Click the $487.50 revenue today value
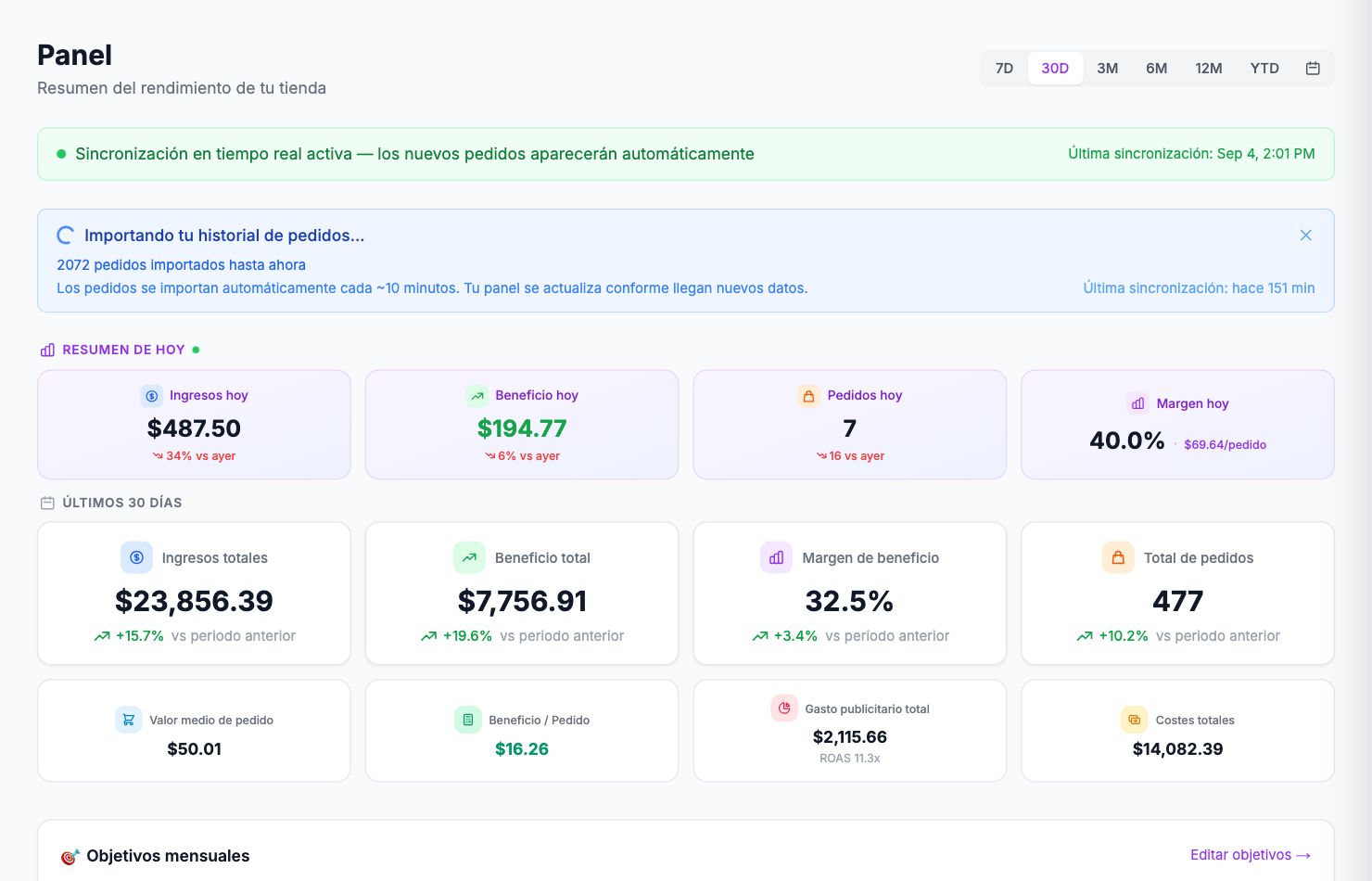The image size is (1372, 881). [194, 428]
